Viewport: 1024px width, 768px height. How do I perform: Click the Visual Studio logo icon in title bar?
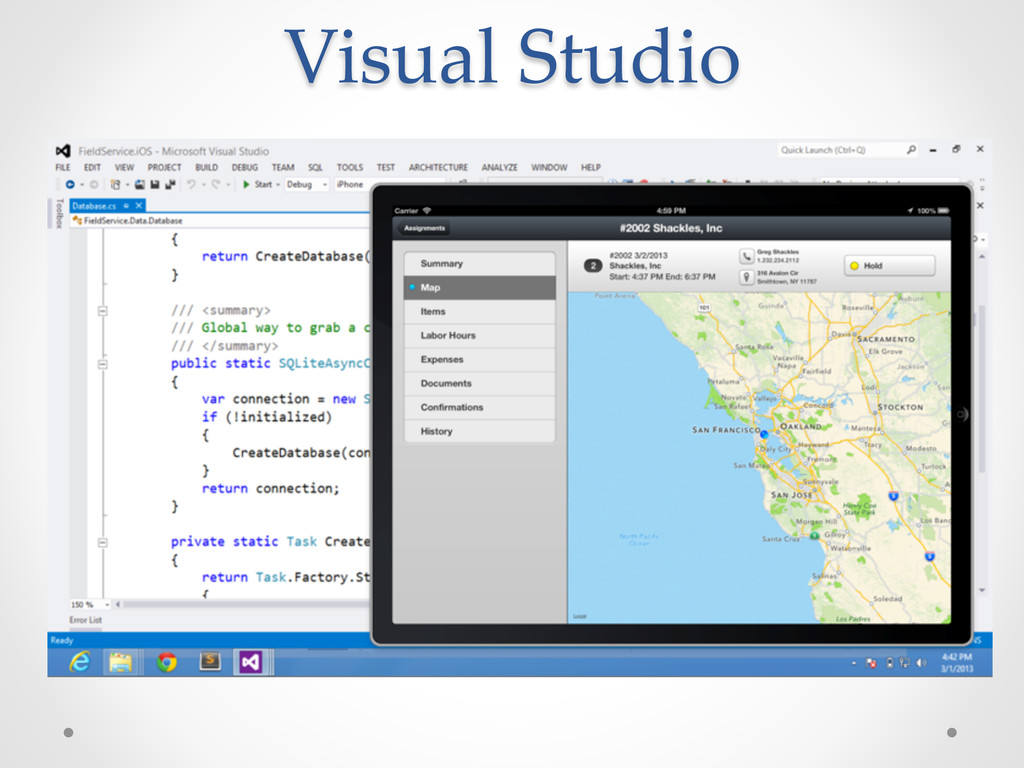pos(63,151)
